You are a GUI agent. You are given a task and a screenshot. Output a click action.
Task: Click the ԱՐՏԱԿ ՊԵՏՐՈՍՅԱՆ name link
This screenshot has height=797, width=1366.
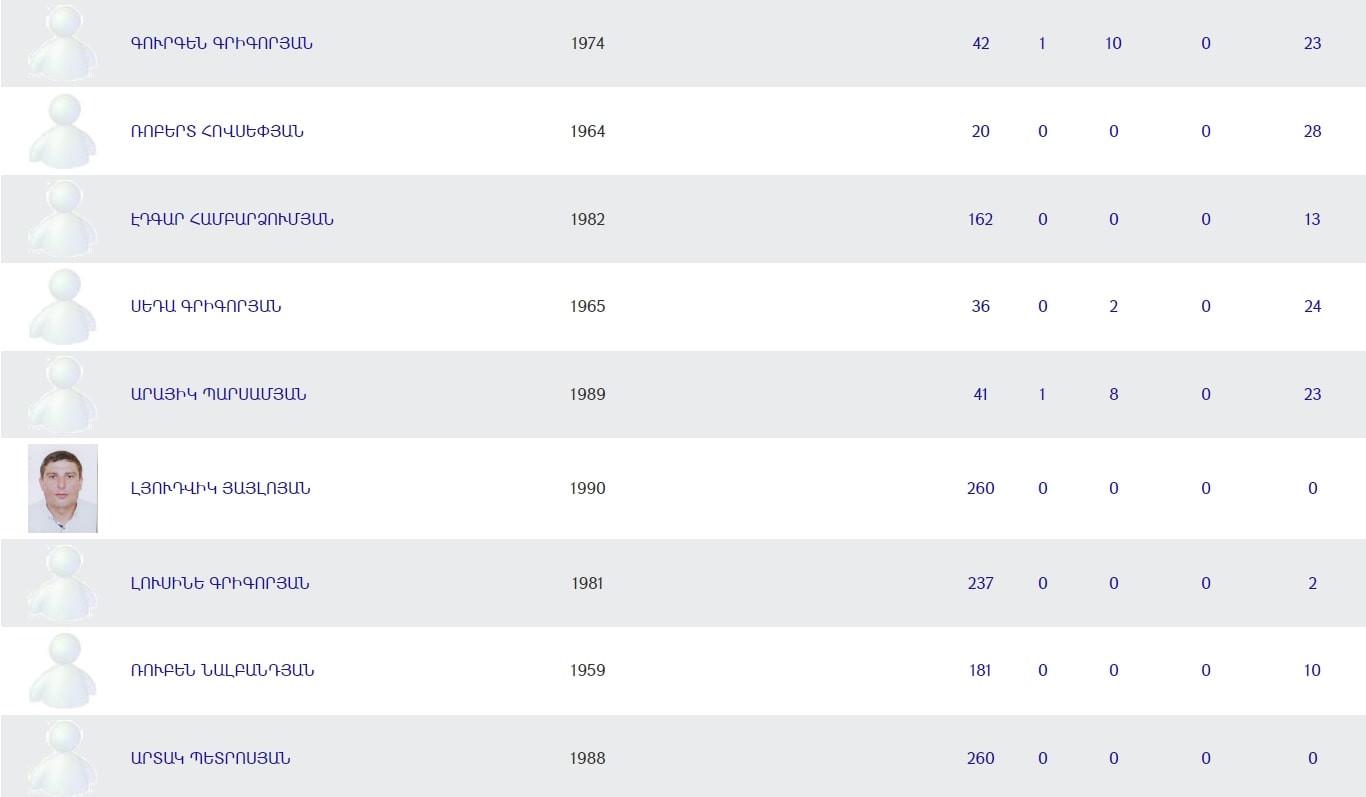[210, 758]
